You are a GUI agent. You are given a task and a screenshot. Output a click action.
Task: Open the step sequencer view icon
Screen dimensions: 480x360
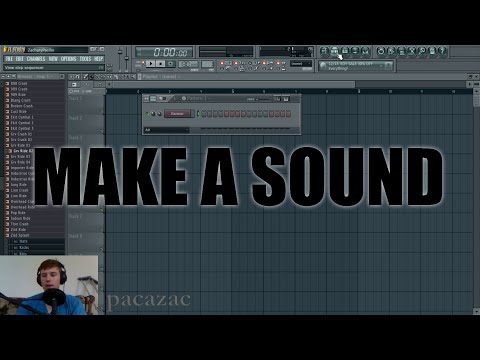click(x=334, y=51)
